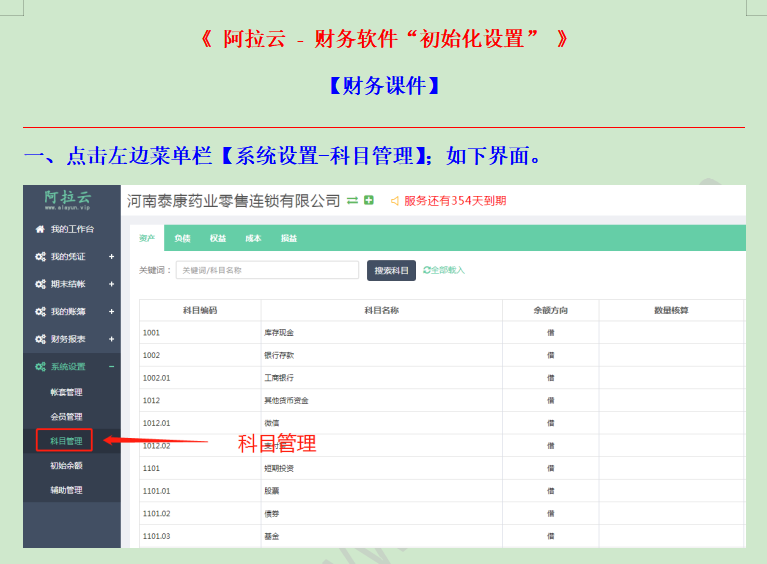Expand 期末结帐 with the plus sign
767x564 pixels.
112,284
